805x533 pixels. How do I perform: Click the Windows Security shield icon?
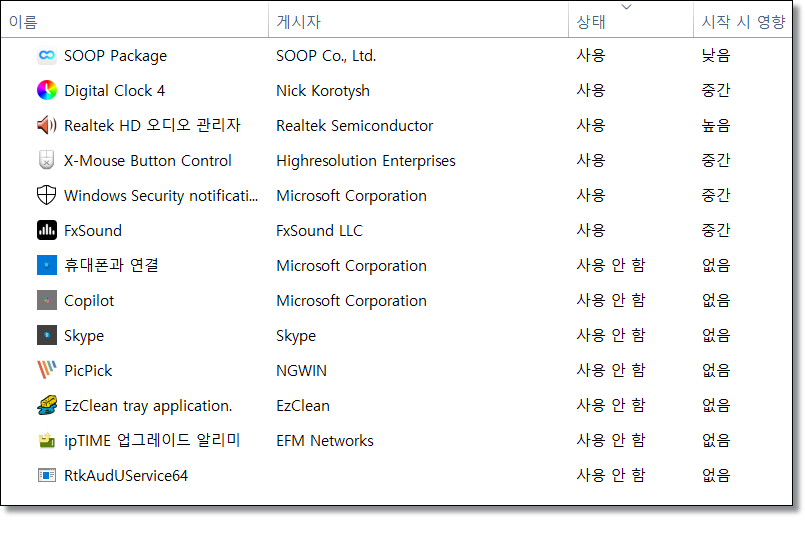(47, 195)
